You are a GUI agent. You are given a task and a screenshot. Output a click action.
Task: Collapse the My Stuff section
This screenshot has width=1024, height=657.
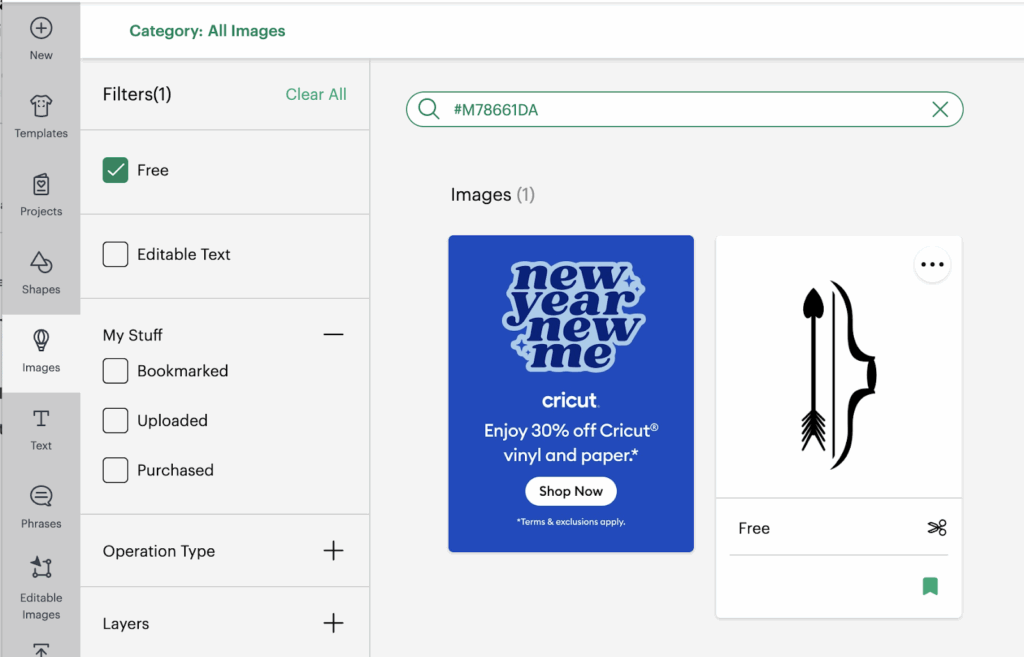point(333,334)
